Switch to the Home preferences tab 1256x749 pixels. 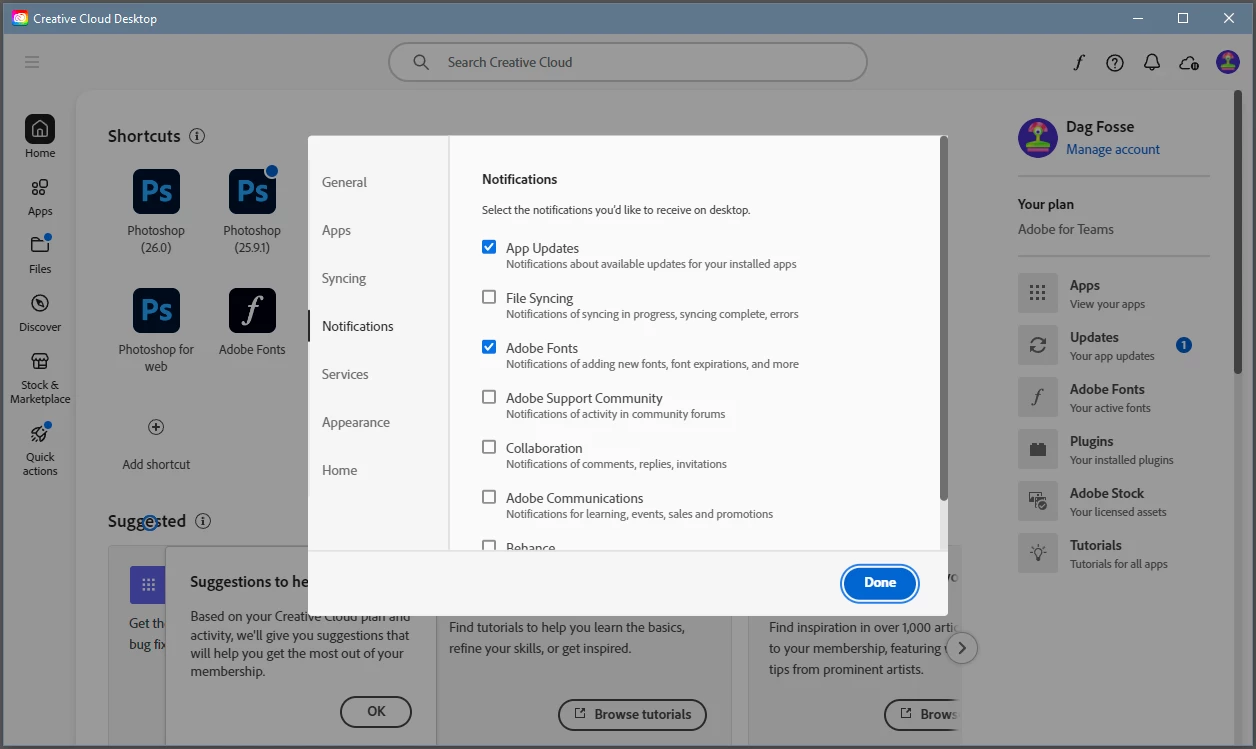click(339, 470)
